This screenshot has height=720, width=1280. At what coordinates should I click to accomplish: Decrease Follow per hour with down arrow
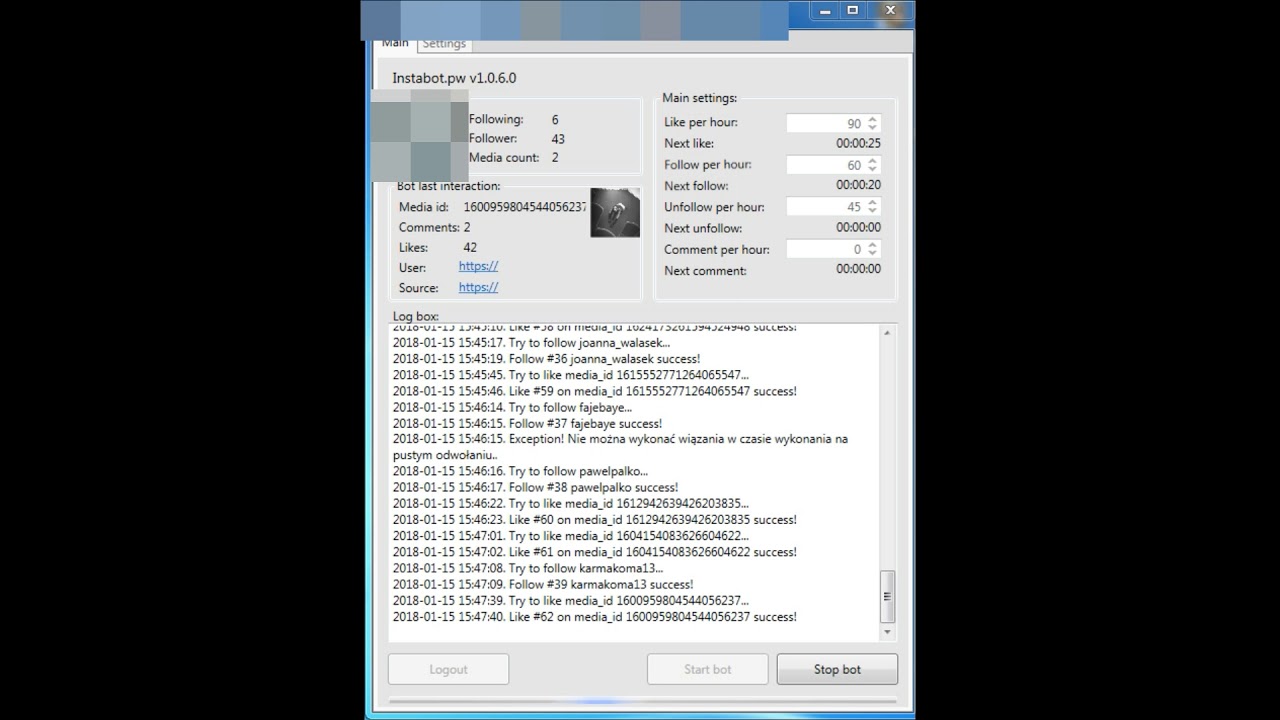click(x=872, y=170)
